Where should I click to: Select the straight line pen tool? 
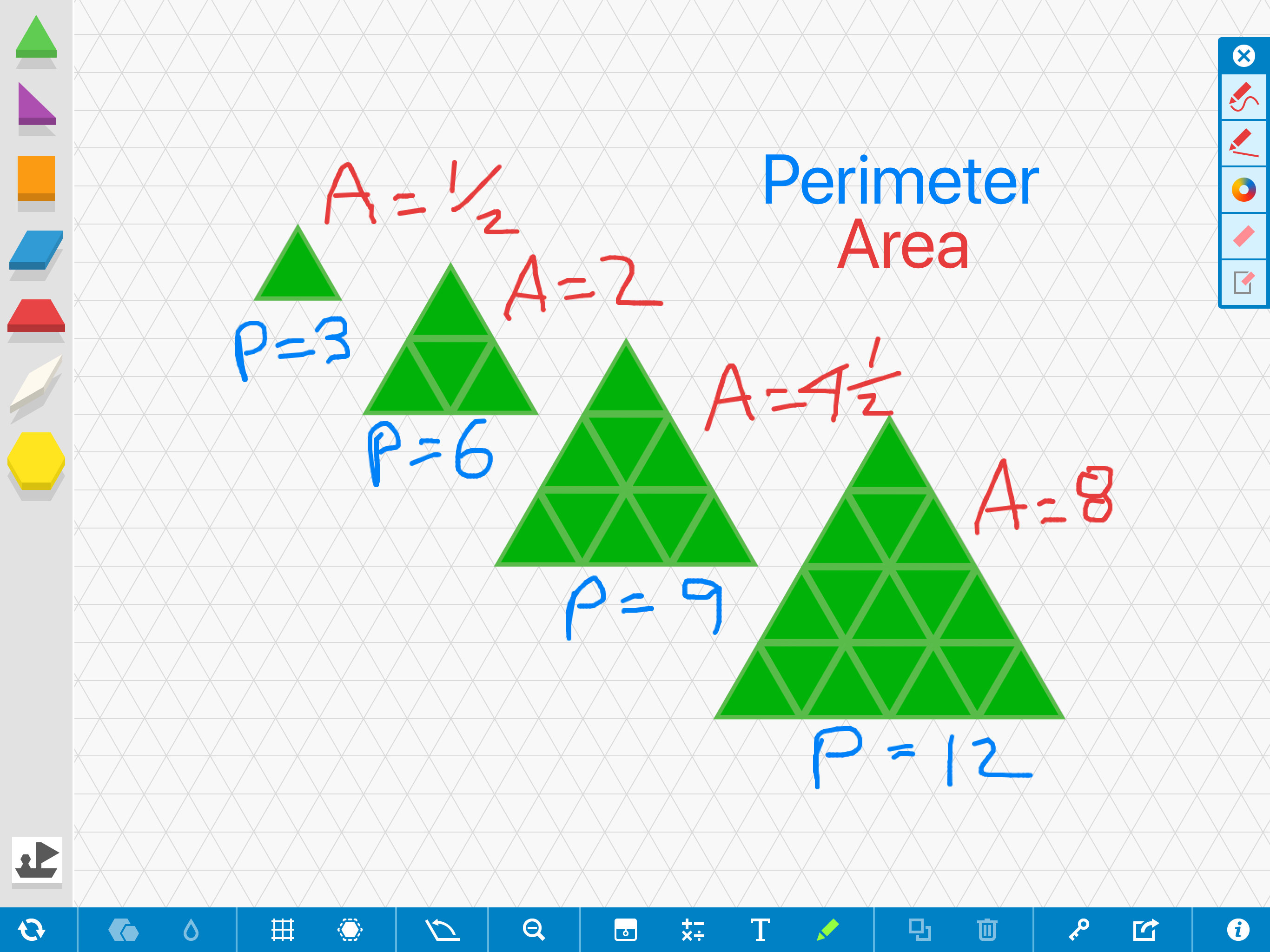(x=1243, y=144)
